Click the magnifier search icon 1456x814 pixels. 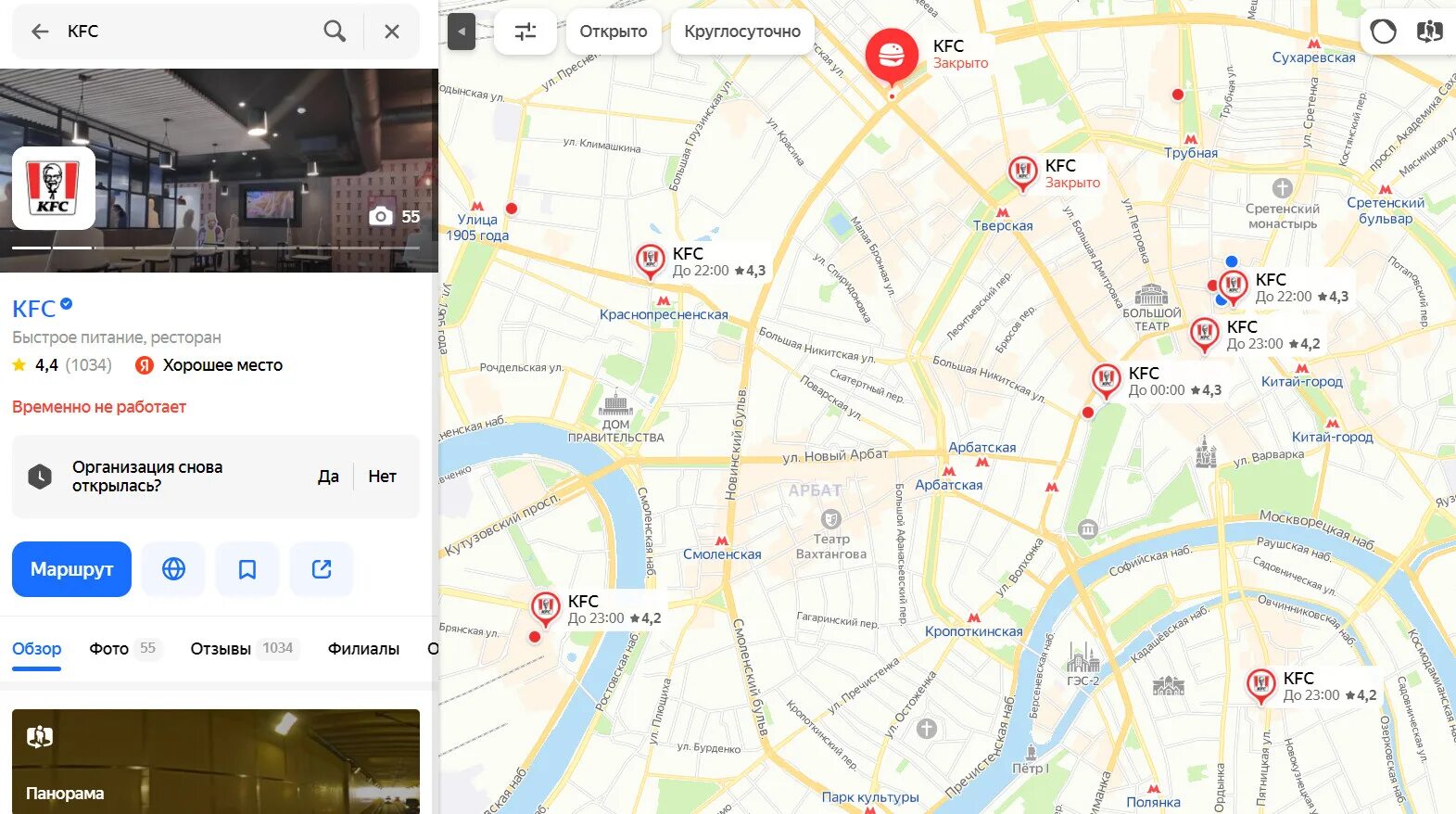pyautogui.click(x=335, y=32)
